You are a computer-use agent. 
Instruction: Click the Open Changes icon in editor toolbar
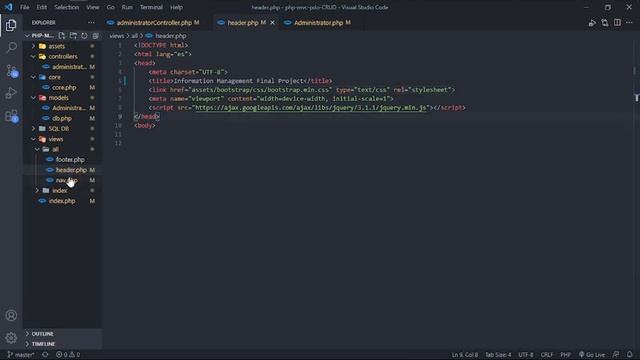click(604, 23)
